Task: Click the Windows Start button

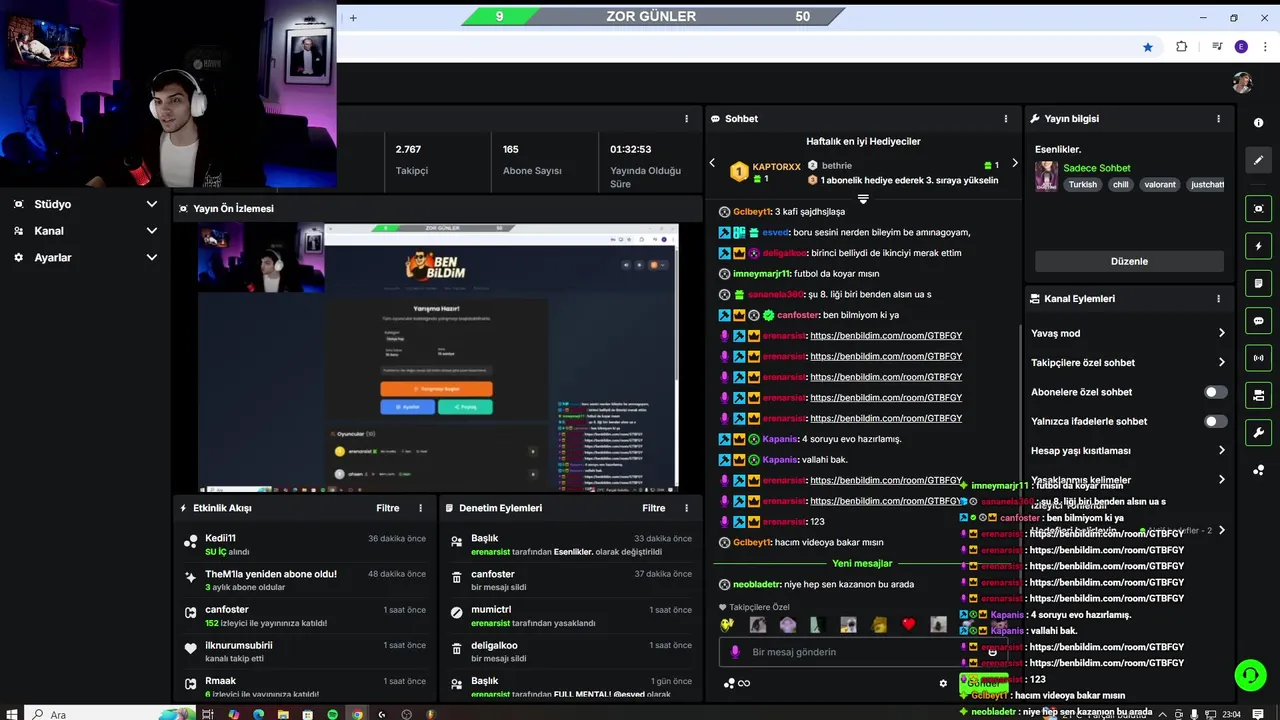Action: [x=12, y=714]
